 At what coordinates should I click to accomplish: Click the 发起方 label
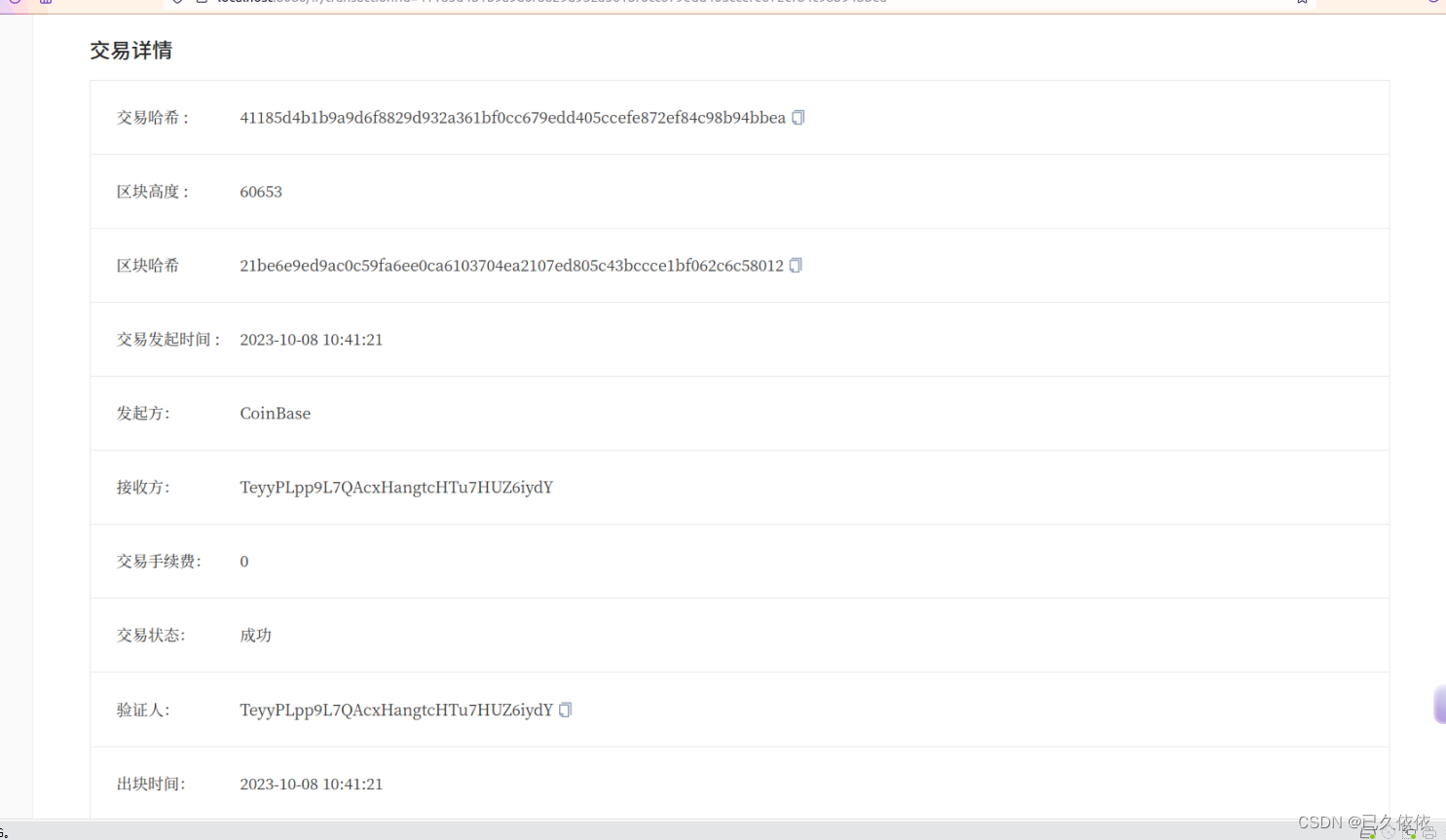(143, 414)
